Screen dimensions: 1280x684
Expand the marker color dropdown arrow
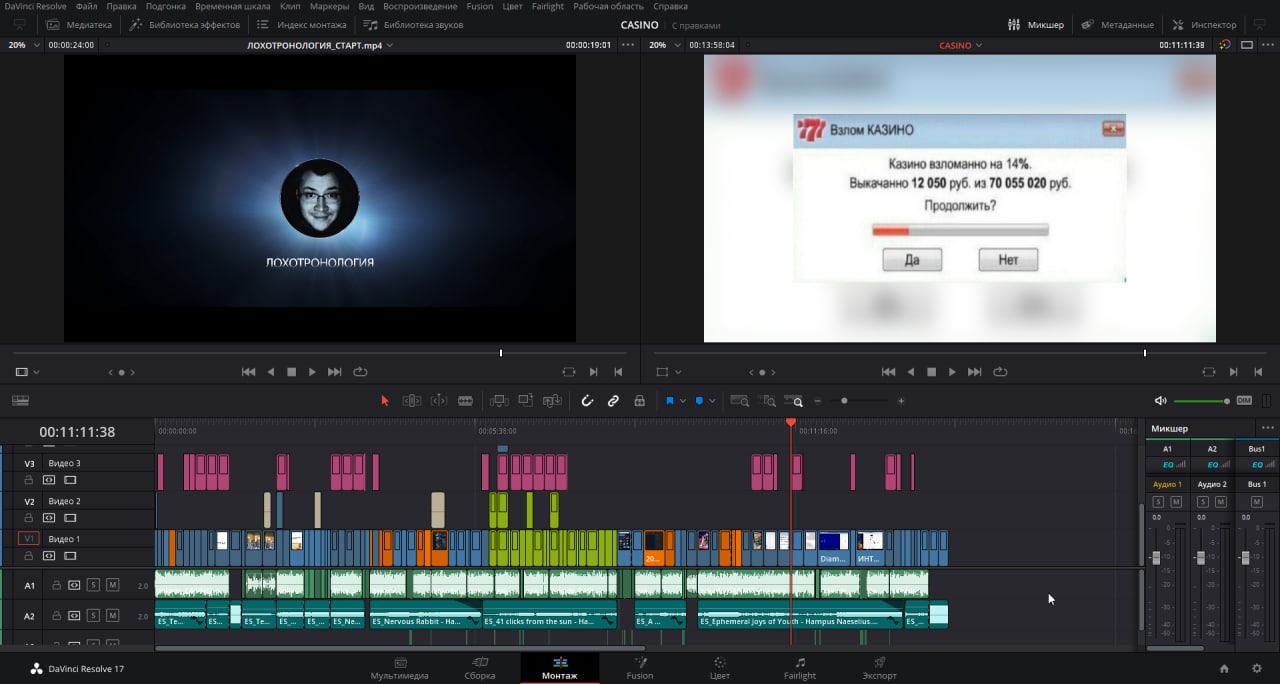(x=712, y=400)
